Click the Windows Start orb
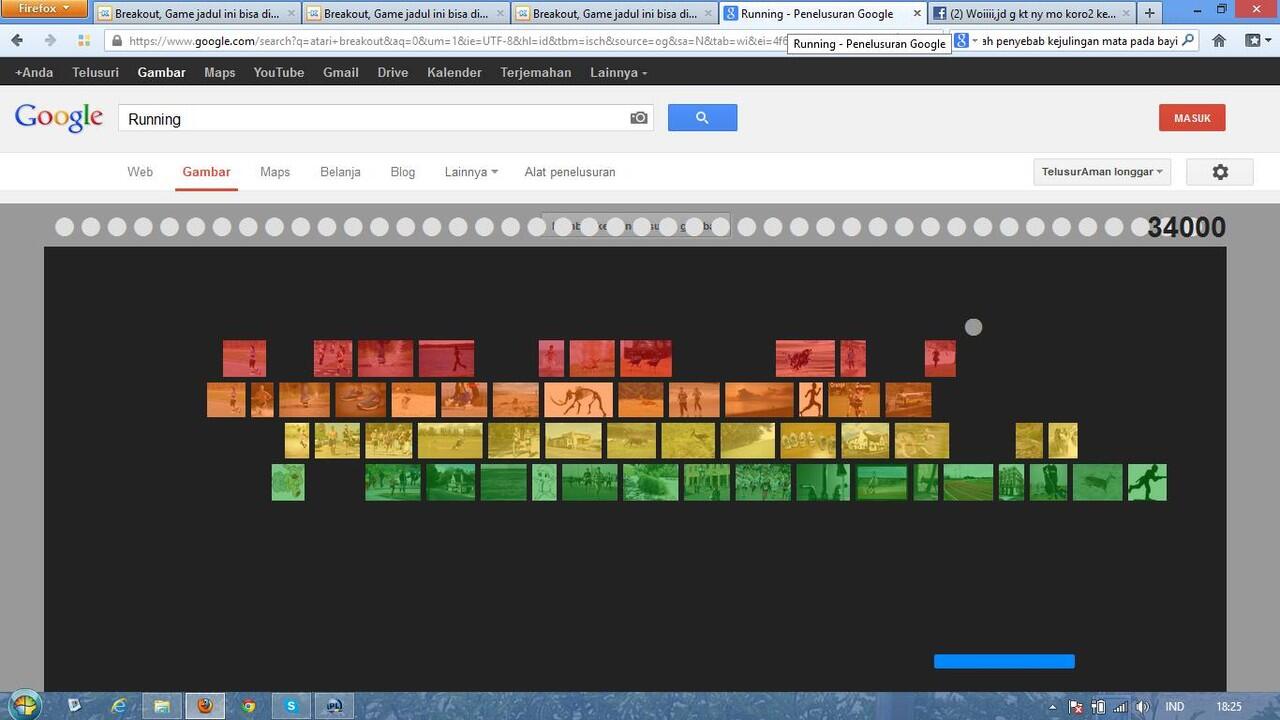Screen dimensions: 1280x720 click(25, 705)
